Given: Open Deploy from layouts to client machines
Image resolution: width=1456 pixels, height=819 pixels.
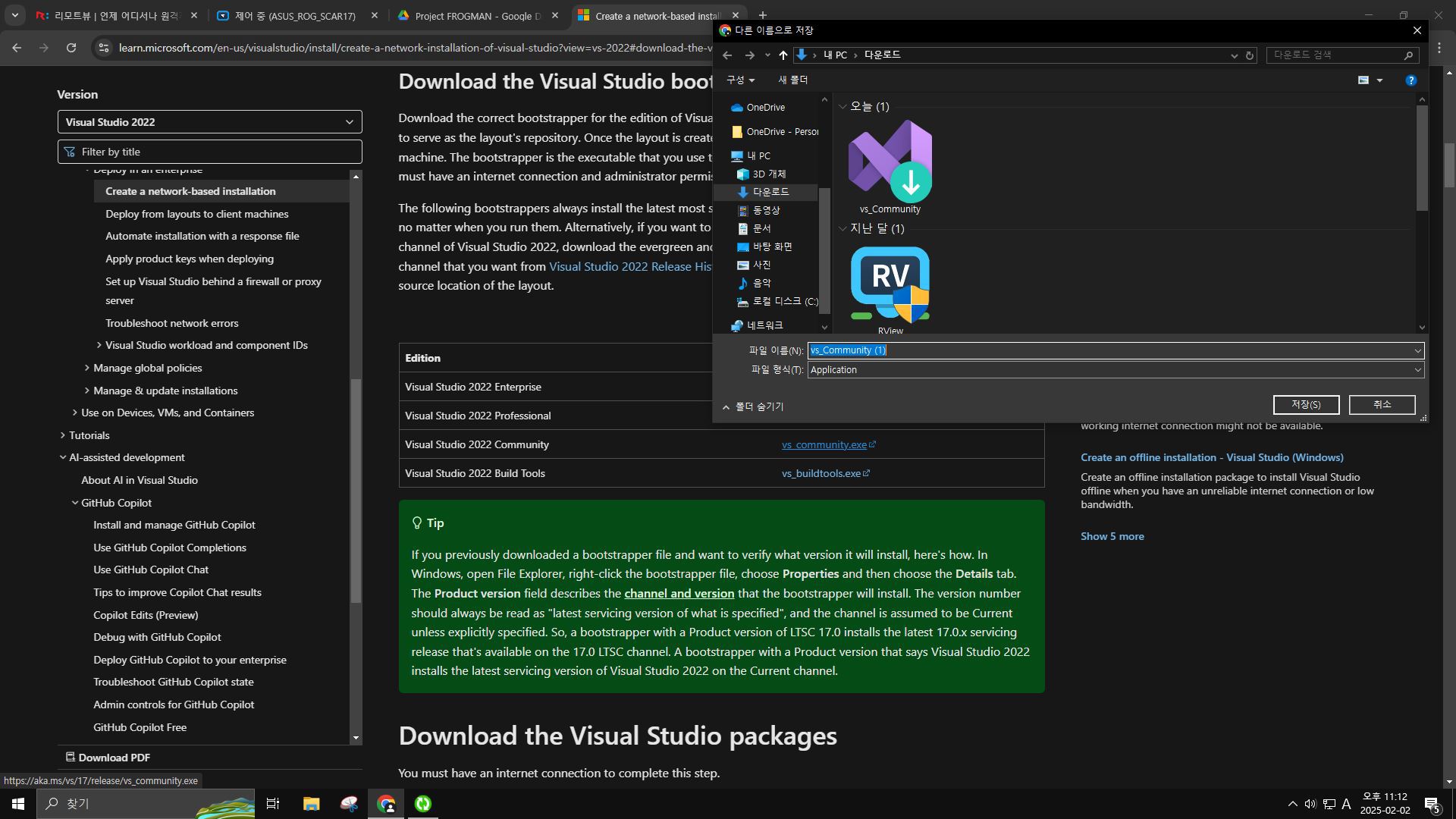Looking at the screenshot, I should pyautogui.click(x=196, y=215).
